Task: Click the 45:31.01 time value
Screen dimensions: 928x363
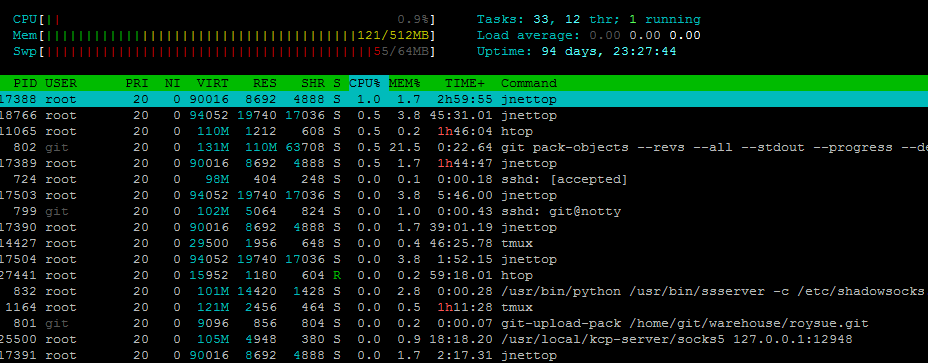Action: tap(460, 115)
